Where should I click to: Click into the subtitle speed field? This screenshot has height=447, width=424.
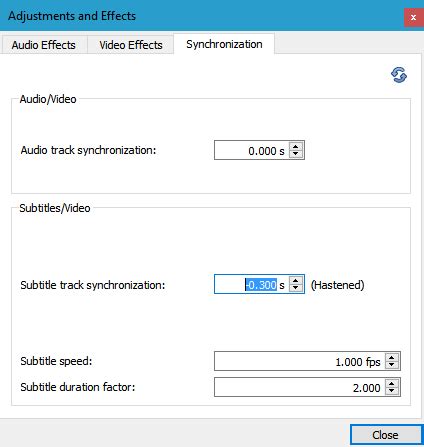pyautogui.click(x=300, y=361)
